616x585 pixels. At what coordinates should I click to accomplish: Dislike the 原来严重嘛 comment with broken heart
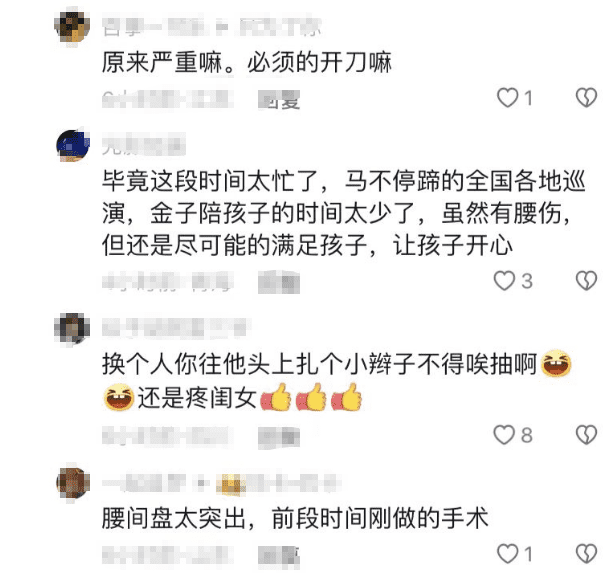tap(586, 97)
